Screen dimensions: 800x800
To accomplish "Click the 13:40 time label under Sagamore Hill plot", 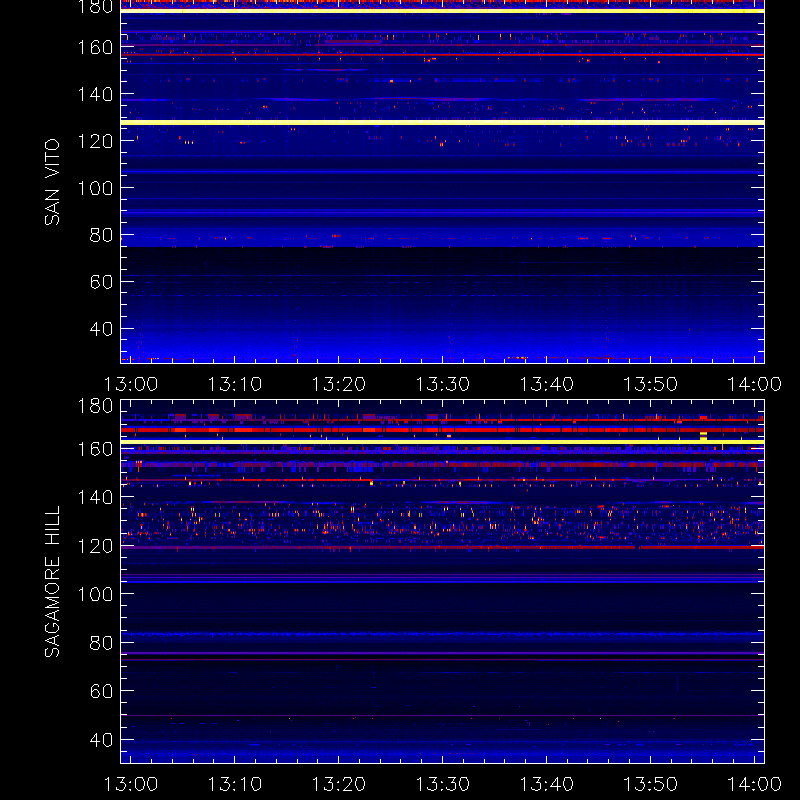I will coord(546,784).
